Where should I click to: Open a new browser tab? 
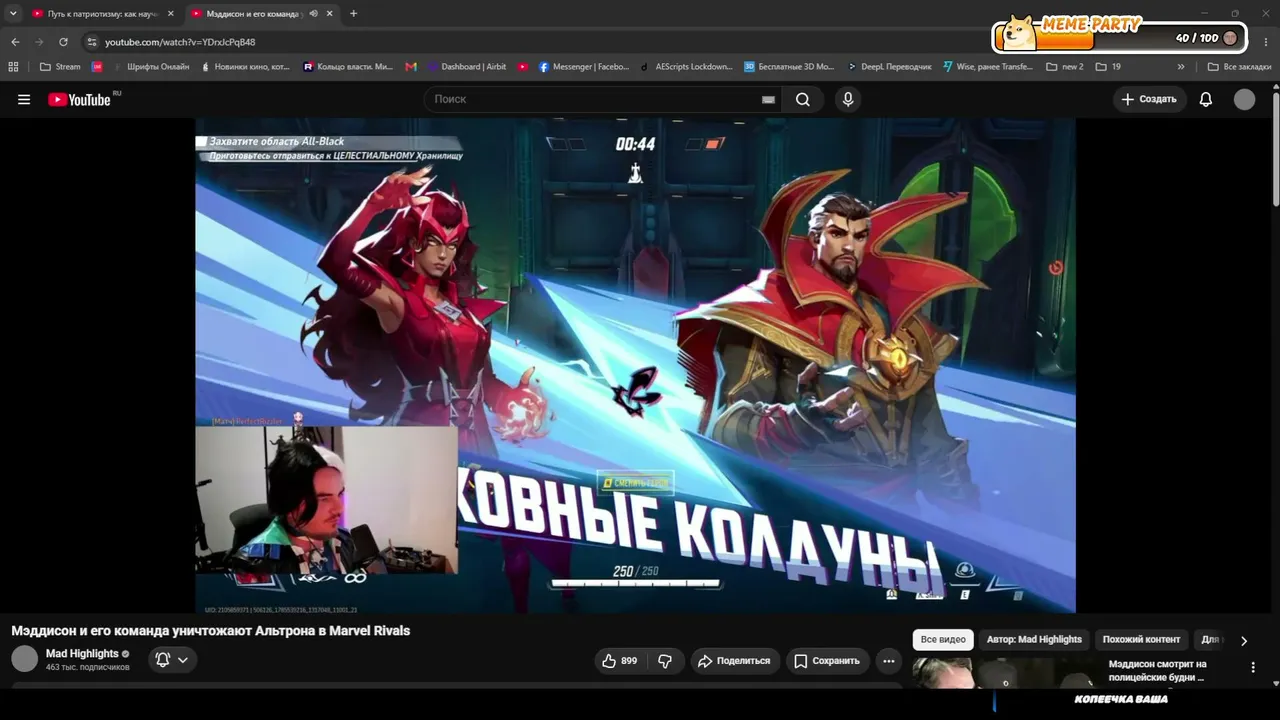coord(353,14)
